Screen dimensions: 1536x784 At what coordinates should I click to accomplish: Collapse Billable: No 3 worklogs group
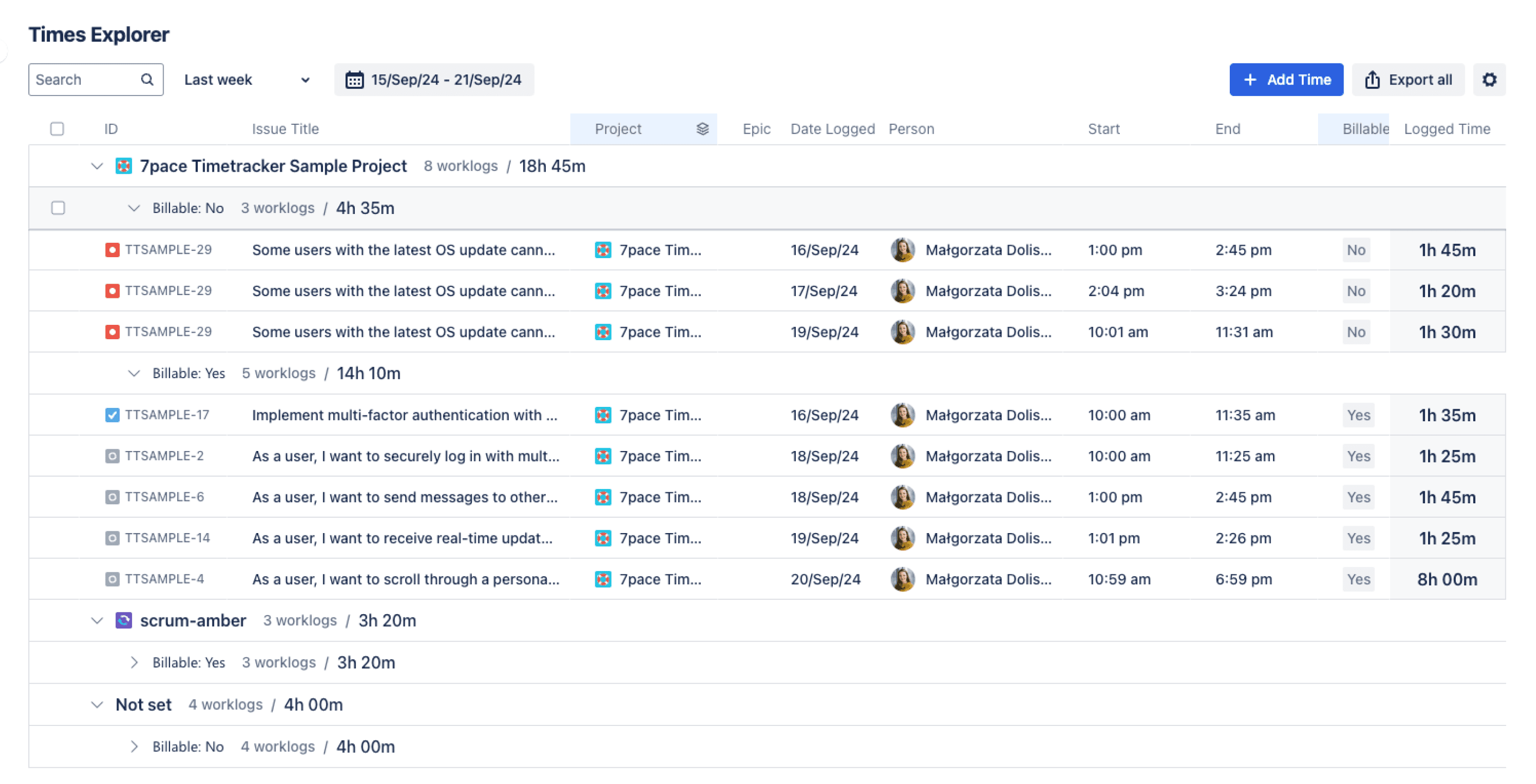point(133,208)
